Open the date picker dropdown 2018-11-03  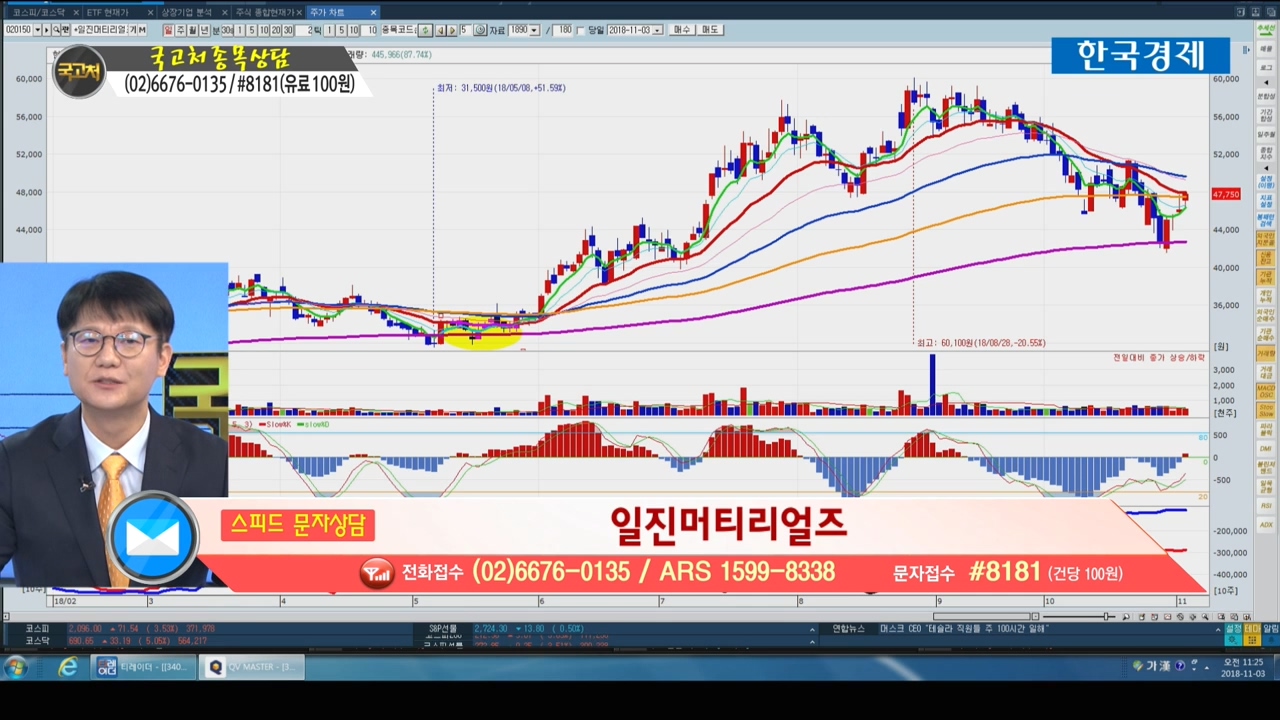658,30
